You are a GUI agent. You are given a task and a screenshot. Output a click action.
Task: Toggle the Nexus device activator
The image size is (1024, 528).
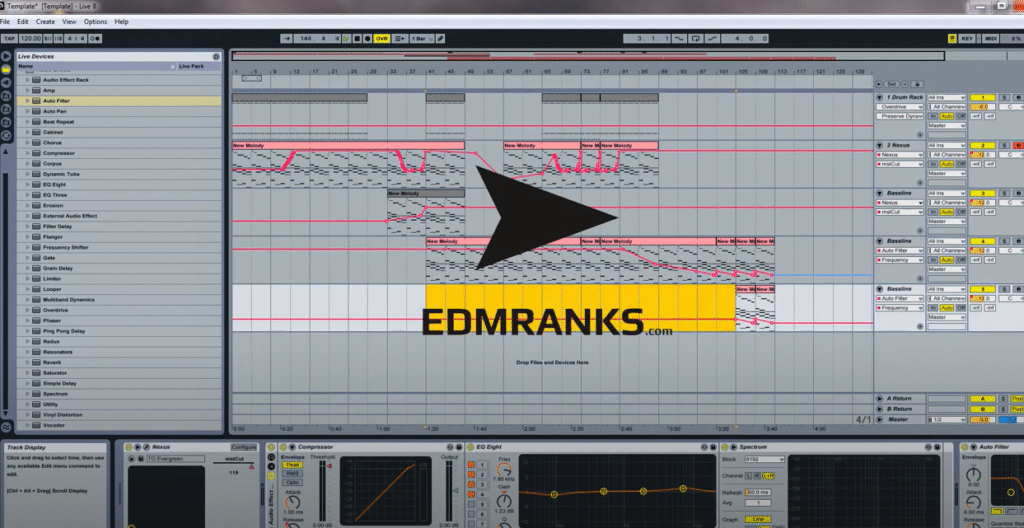point(128,447)
